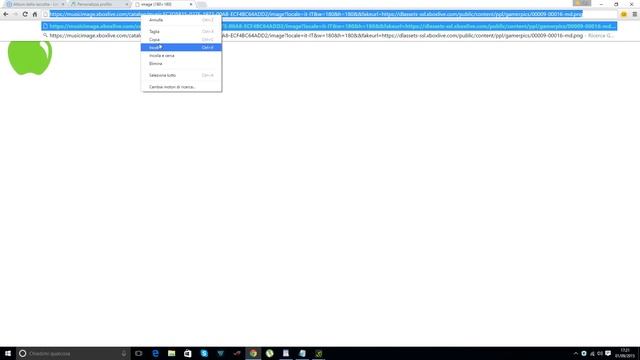The width and height of the screenshot is (640, 360).
Task: Reload the page with the refresh icon
Action: (25, 14)
